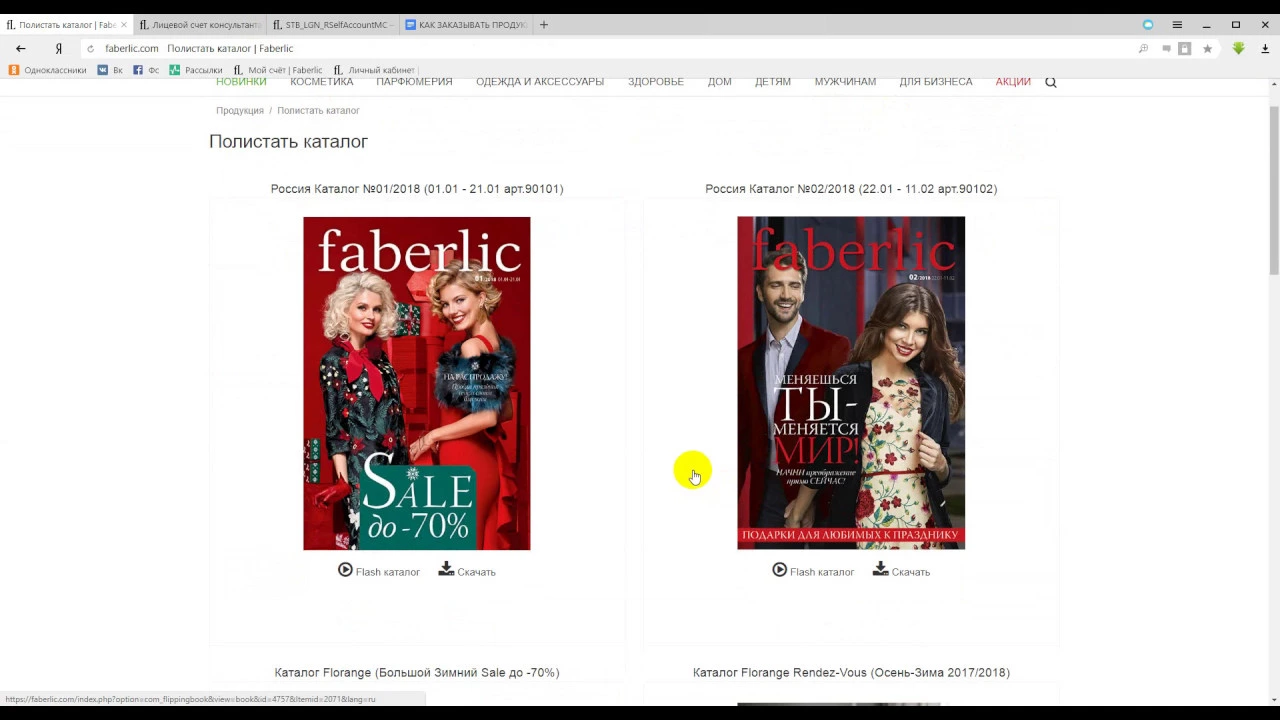Switch to the STB_LGN_RSelfAccountMC tab
The image size is (1280, 720).
333,25
